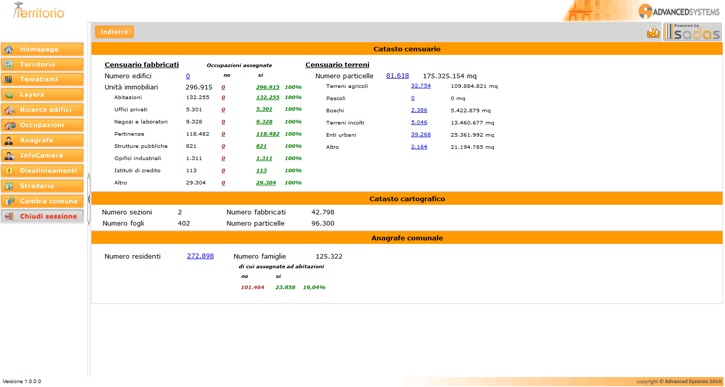Click the Layers icon in sidebar
Image resolution: width=725 pixels, height=387 pixels.
[8, 95]
